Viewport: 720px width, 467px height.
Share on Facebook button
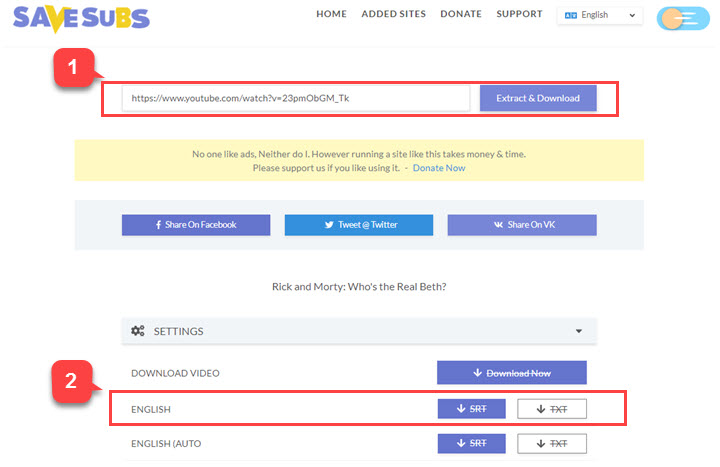(x=196, y=225)
